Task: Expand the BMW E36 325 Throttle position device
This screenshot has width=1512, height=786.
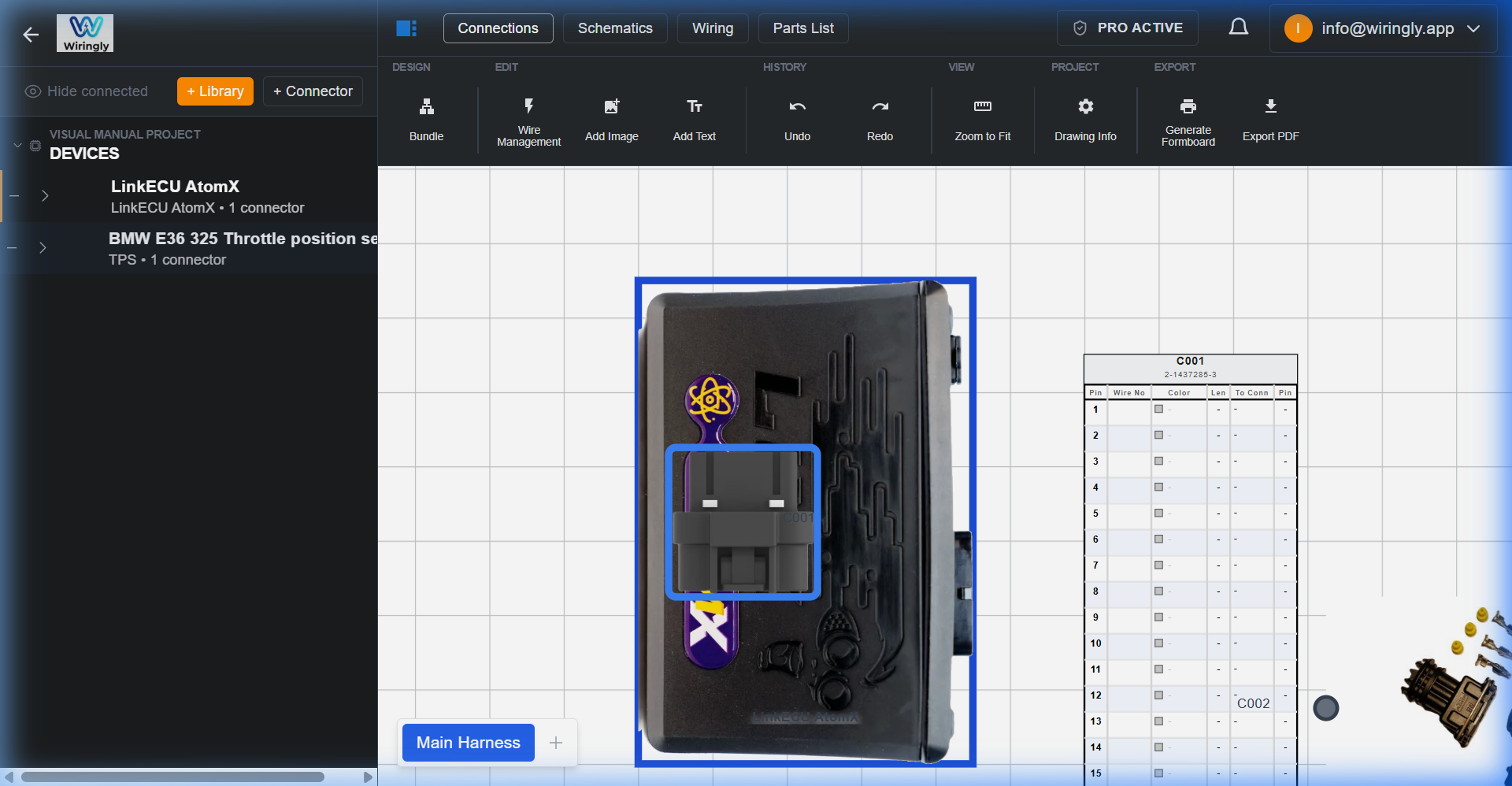Action: point(43,248)
